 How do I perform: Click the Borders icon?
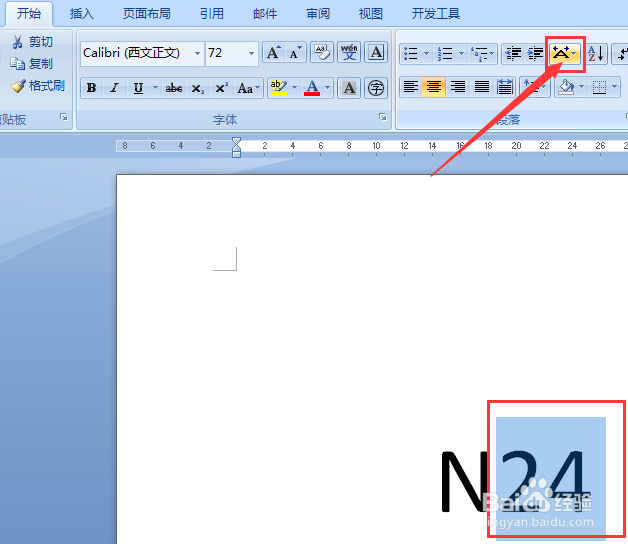click(599, 87)
